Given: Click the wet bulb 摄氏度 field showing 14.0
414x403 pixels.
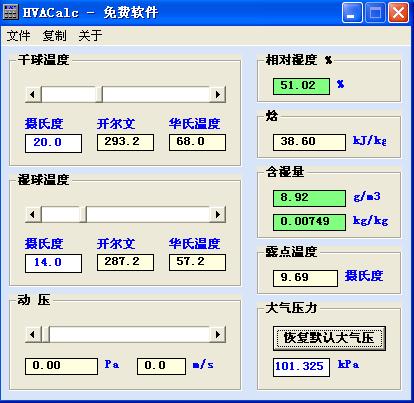Looking at the screenshot, I should click(x=53, y=263).
